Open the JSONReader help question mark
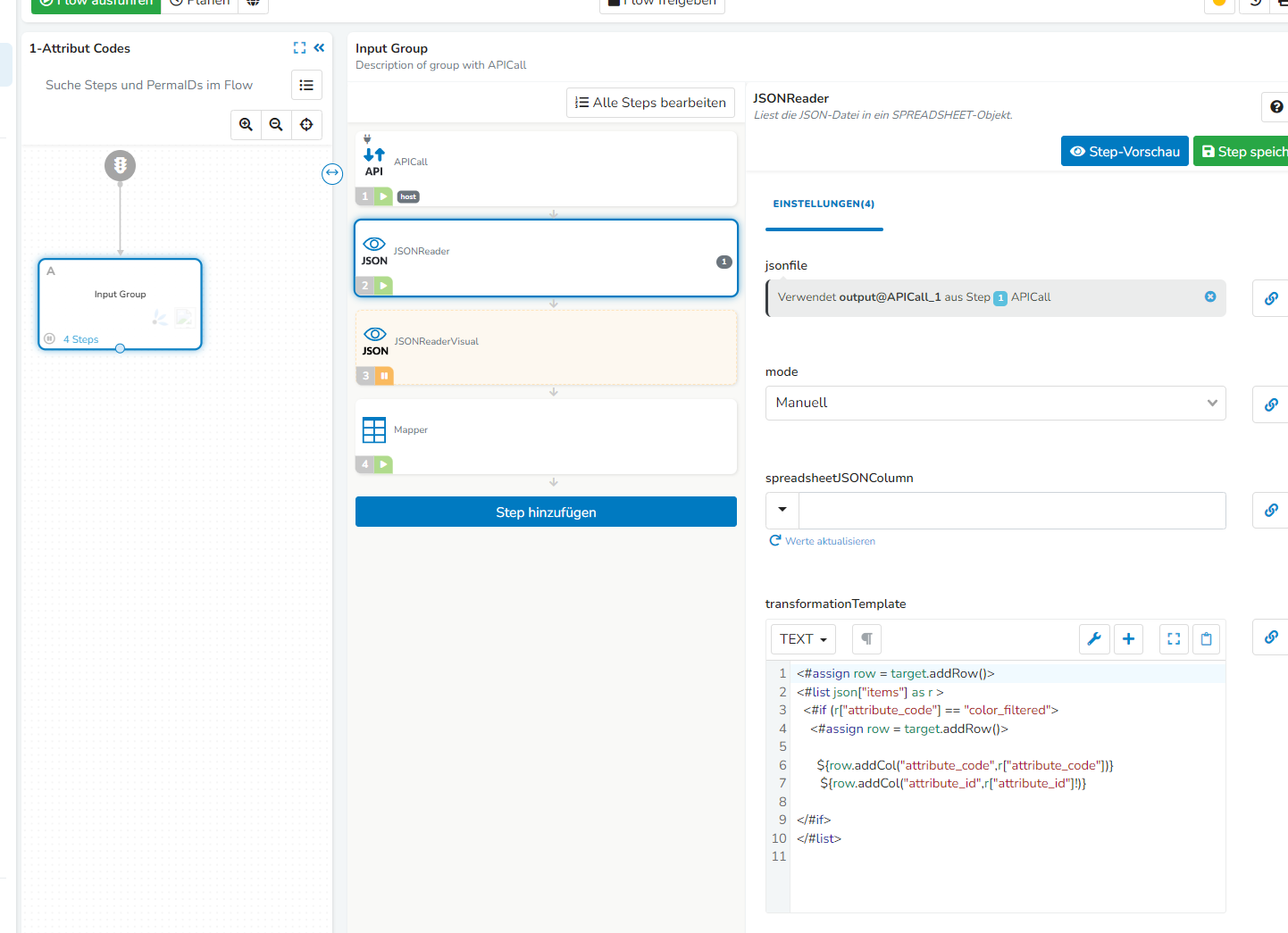This screenshot has height=933, width=1288. pyautogui.click(x=1275, y=107)
